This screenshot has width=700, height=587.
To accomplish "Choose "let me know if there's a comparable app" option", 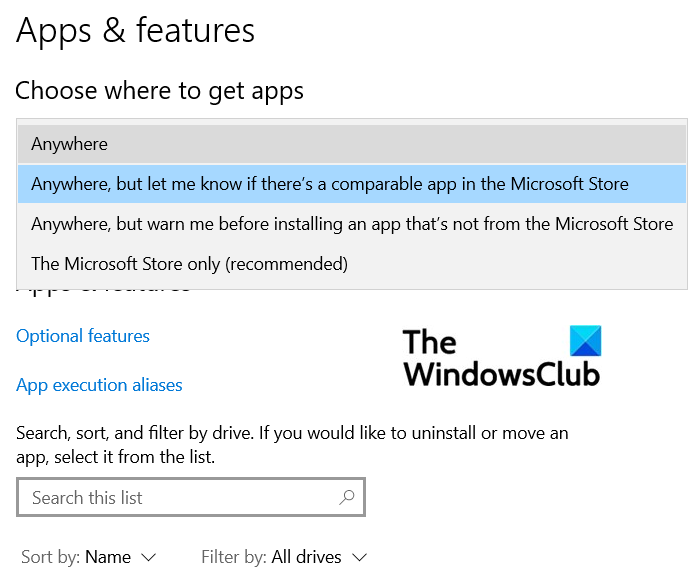I will point(330,184).
